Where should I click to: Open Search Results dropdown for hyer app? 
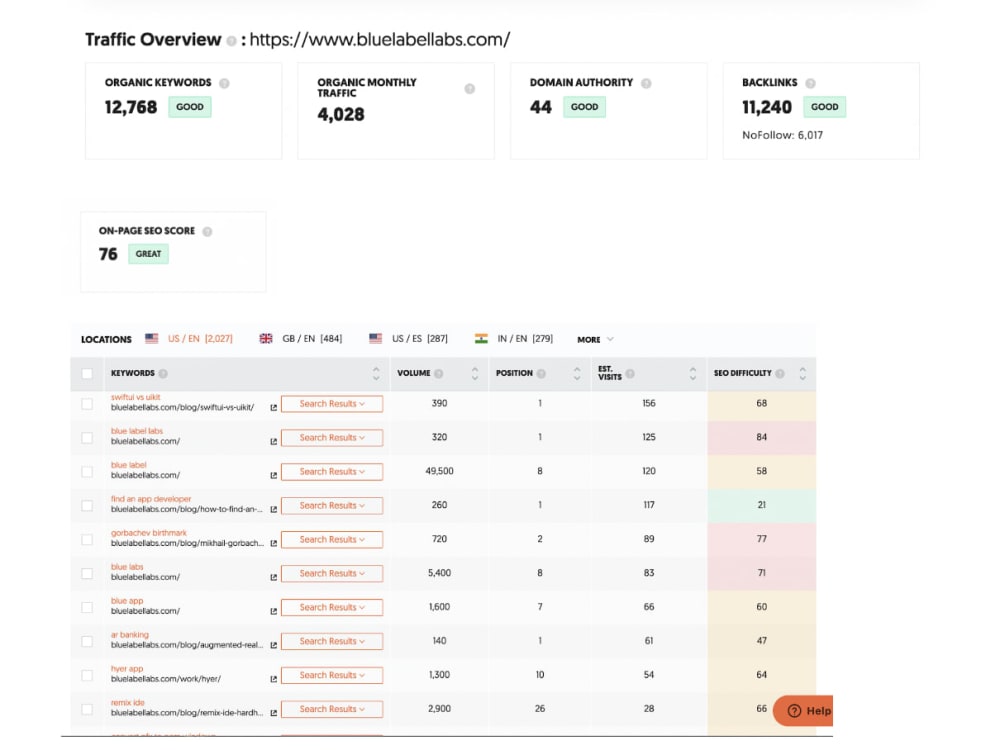click(x=332, y=675)
